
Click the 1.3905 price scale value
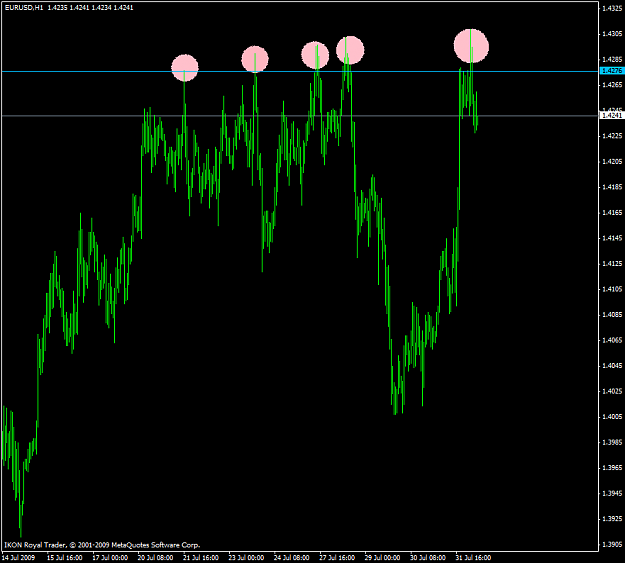pyautogui.click(x=612, y=544)
